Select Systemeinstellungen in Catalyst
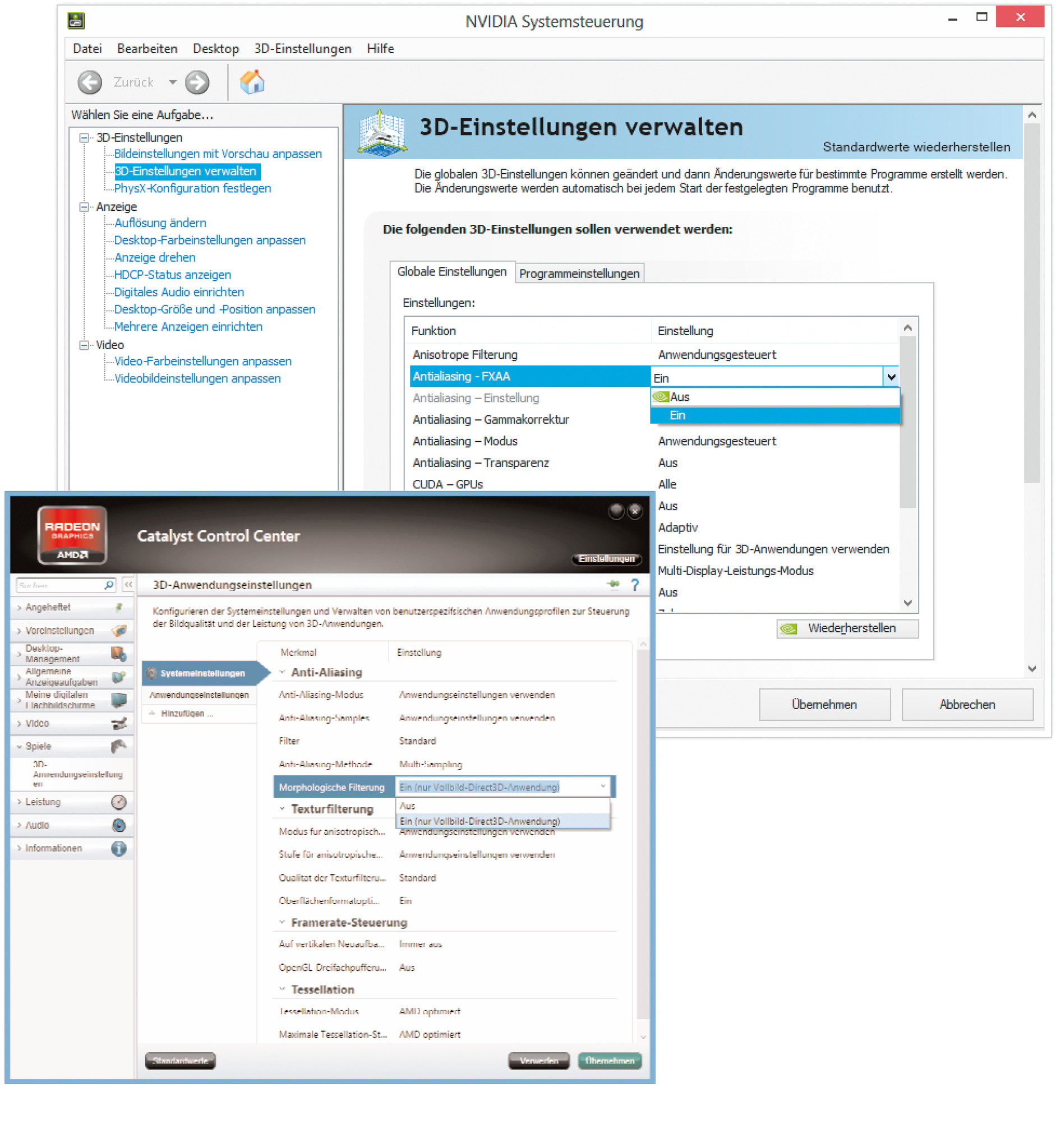Viewport: 1056px width, 1148px height. click(206, 673)
